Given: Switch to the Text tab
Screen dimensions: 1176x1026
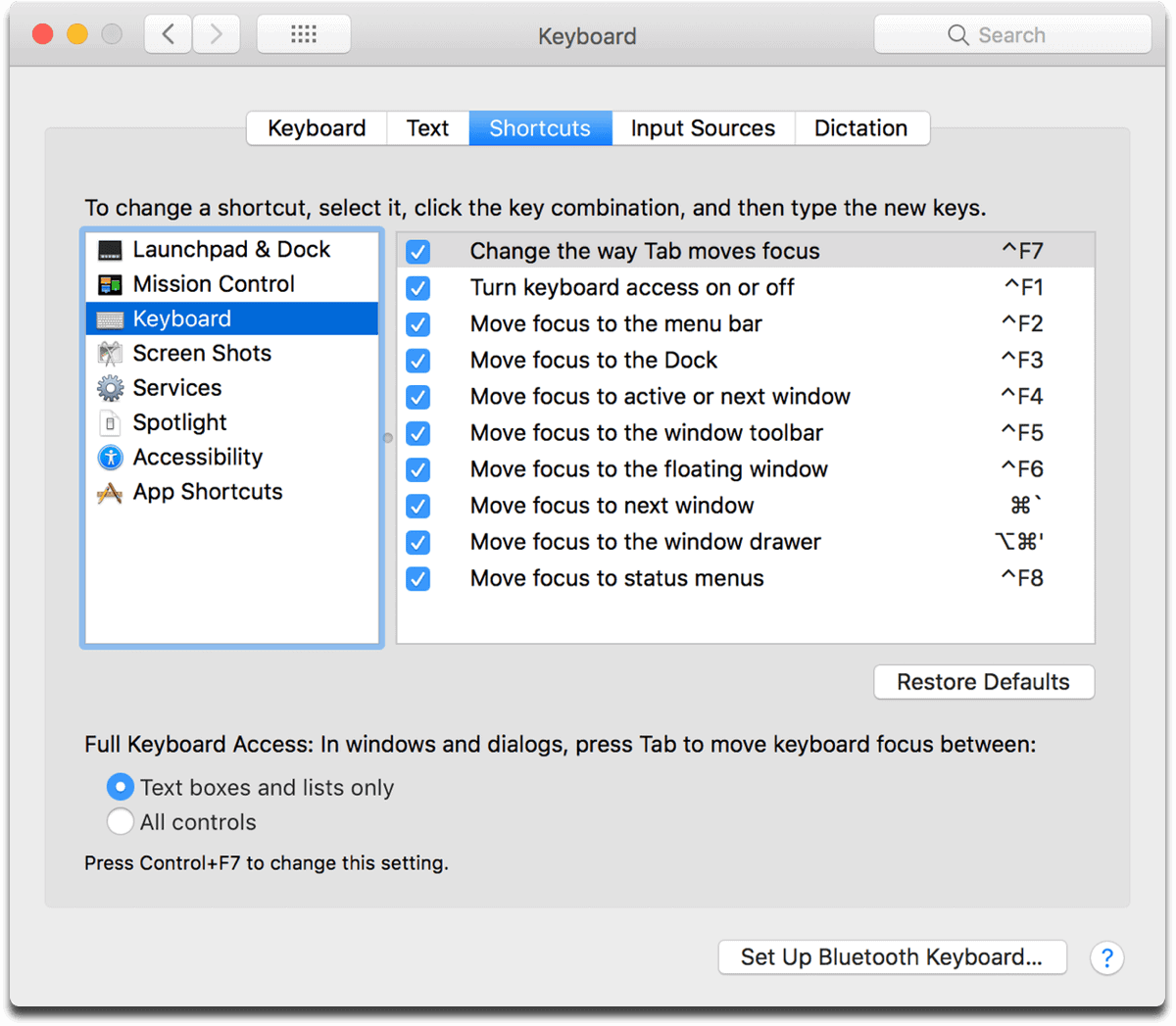Looking at the screenshot, I should pyautogui.click(x=428, y=128).
